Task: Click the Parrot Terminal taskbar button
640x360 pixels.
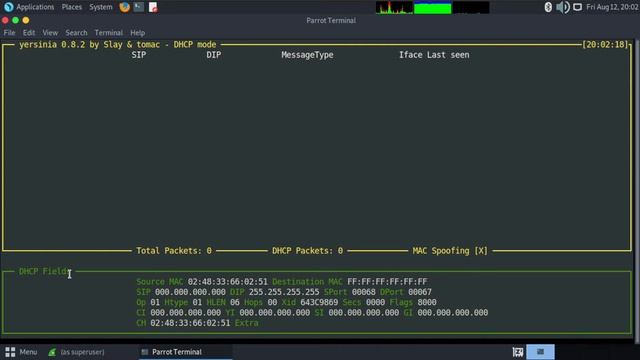Action: pyautogui.click(x=185, y=352)
